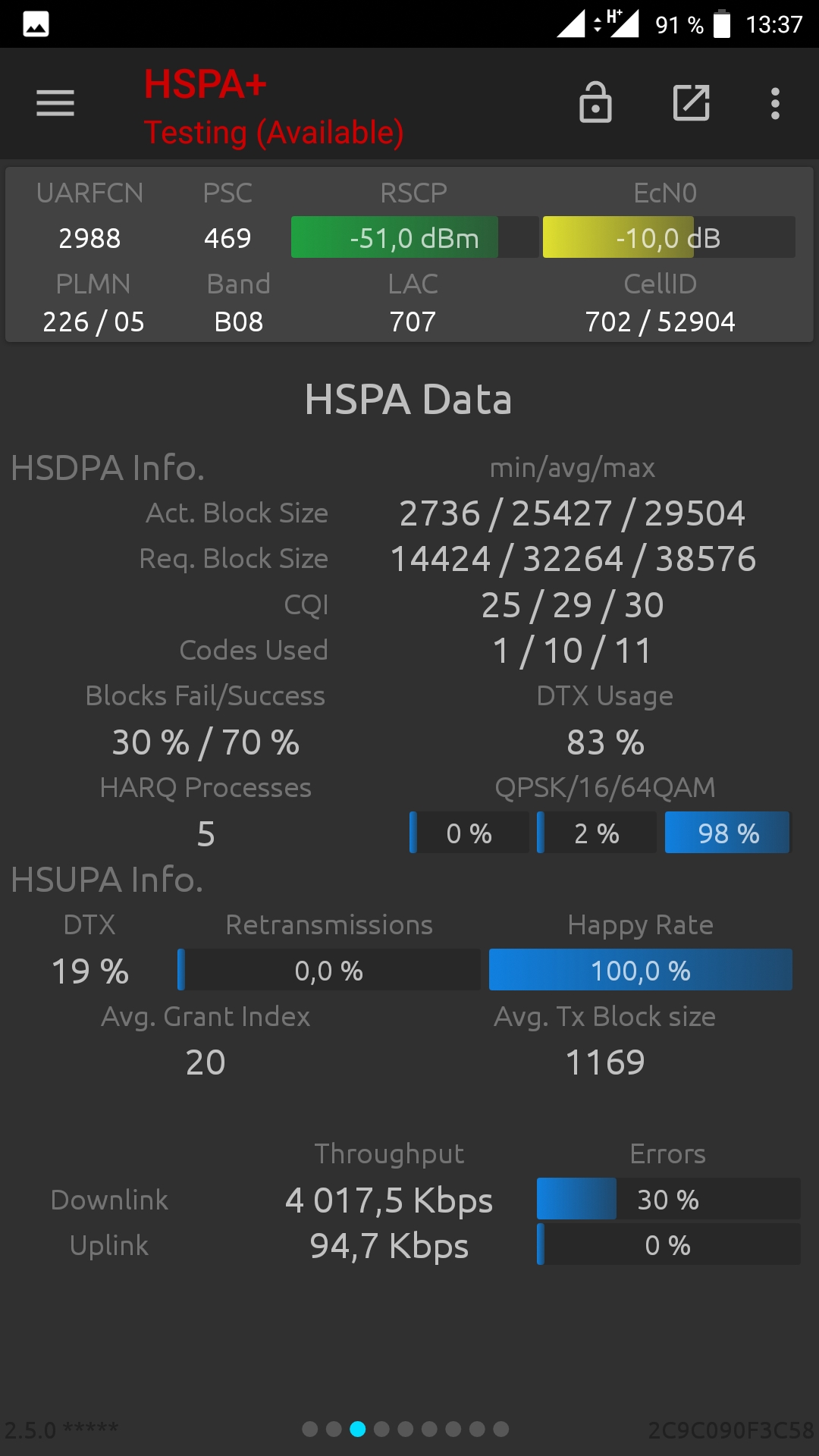The height and width of the screenshot is (1456, 819).
Task: Select the fourth page indicator dot
Action: [381, 1429]
